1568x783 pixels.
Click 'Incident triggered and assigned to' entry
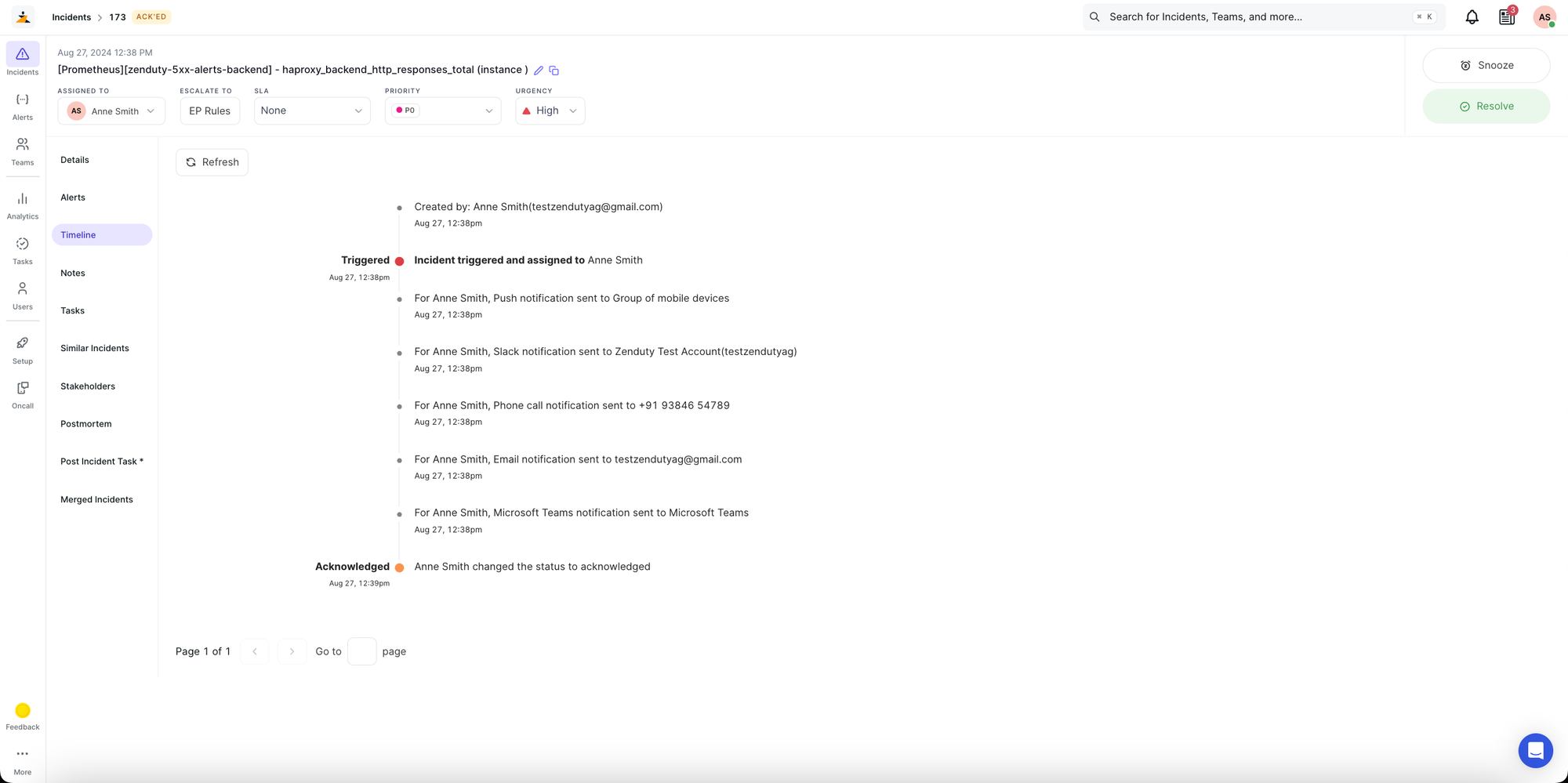click(528, 260)
